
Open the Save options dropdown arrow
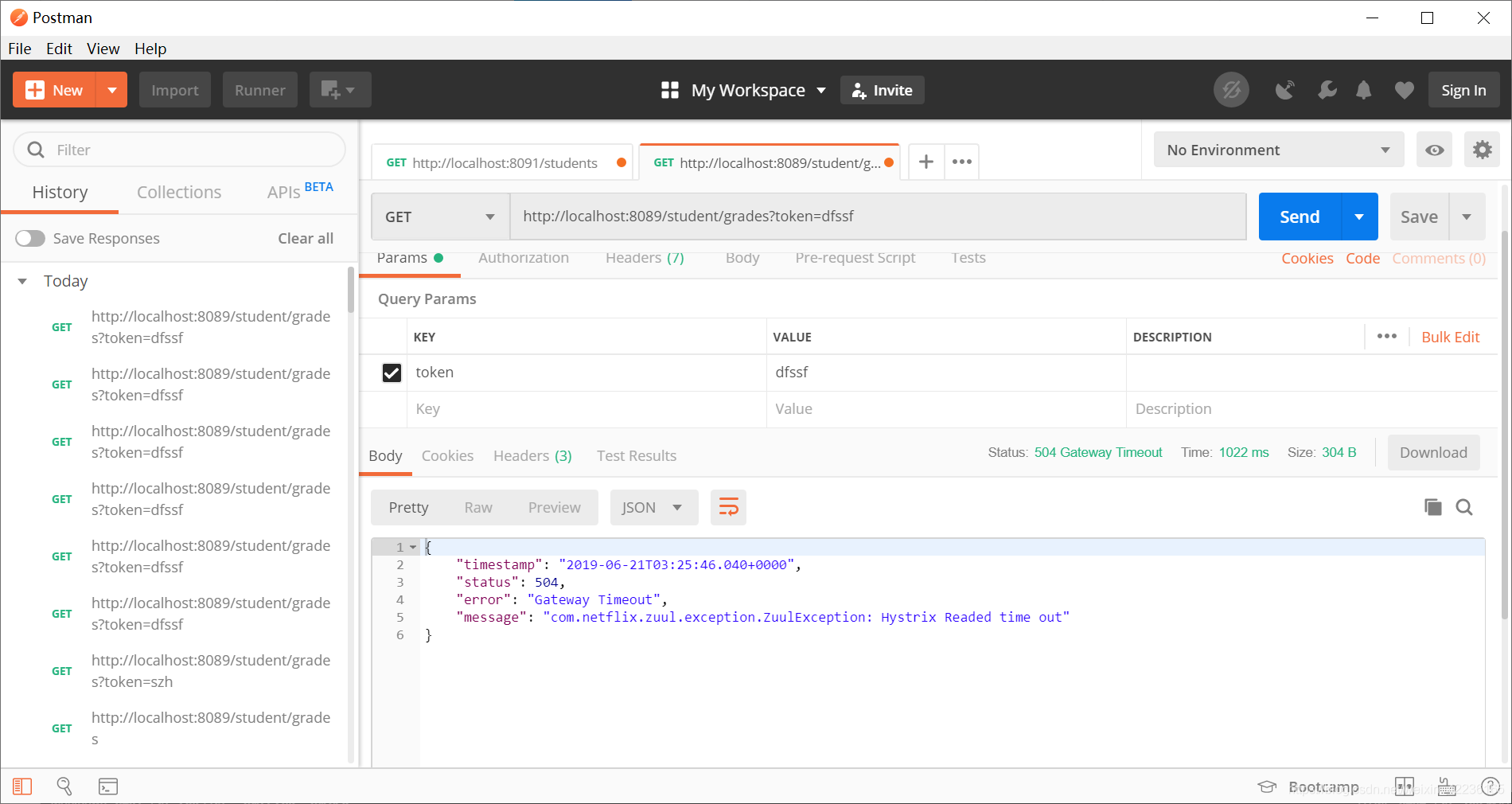[1467, 217]
